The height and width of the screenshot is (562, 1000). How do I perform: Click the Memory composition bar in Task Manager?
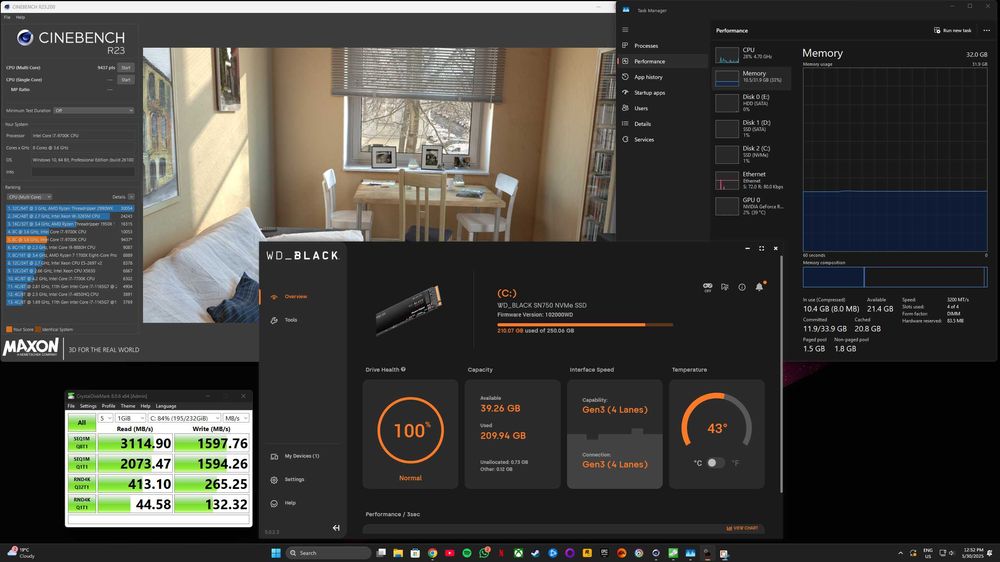pyautogui.click(x=895, y=277)
